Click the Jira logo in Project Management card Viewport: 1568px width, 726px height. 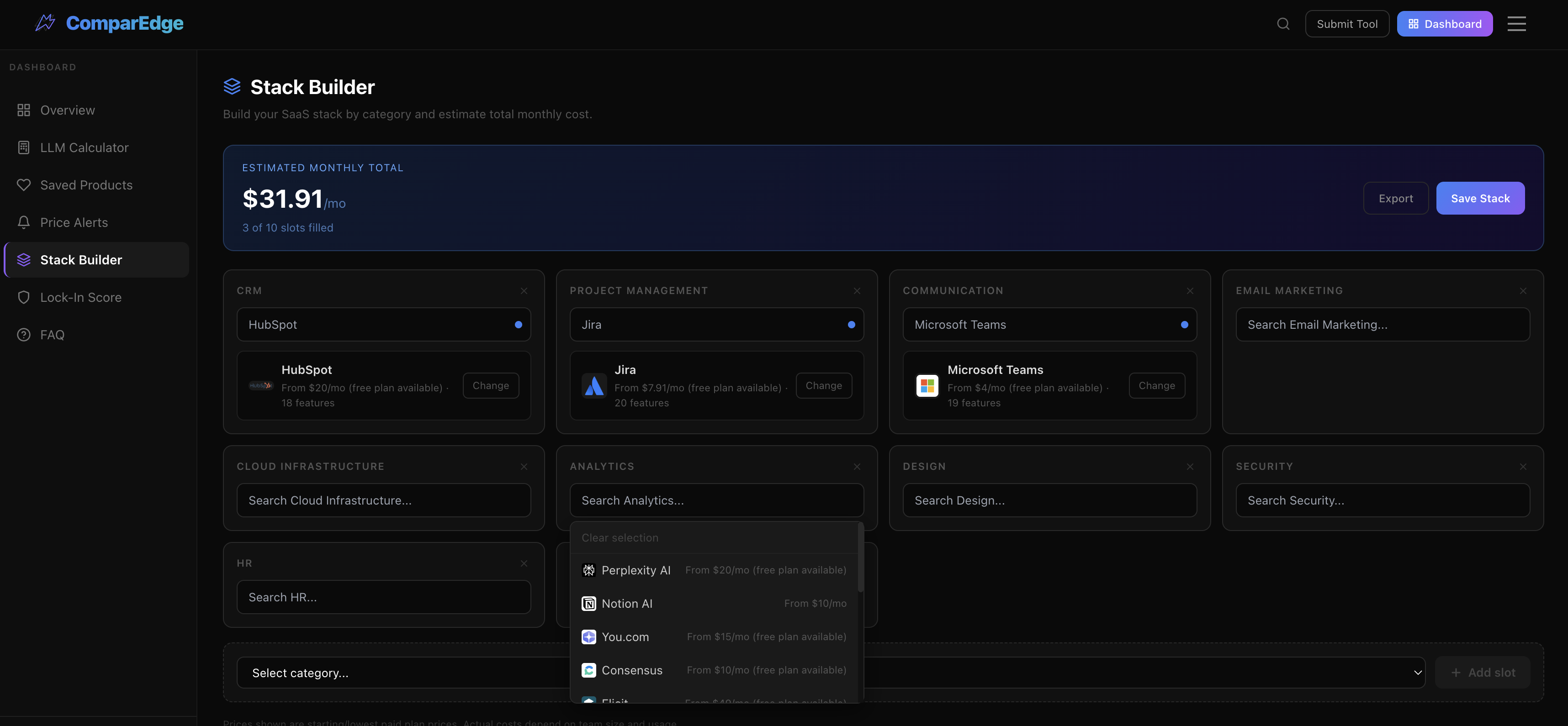point(593,385)
